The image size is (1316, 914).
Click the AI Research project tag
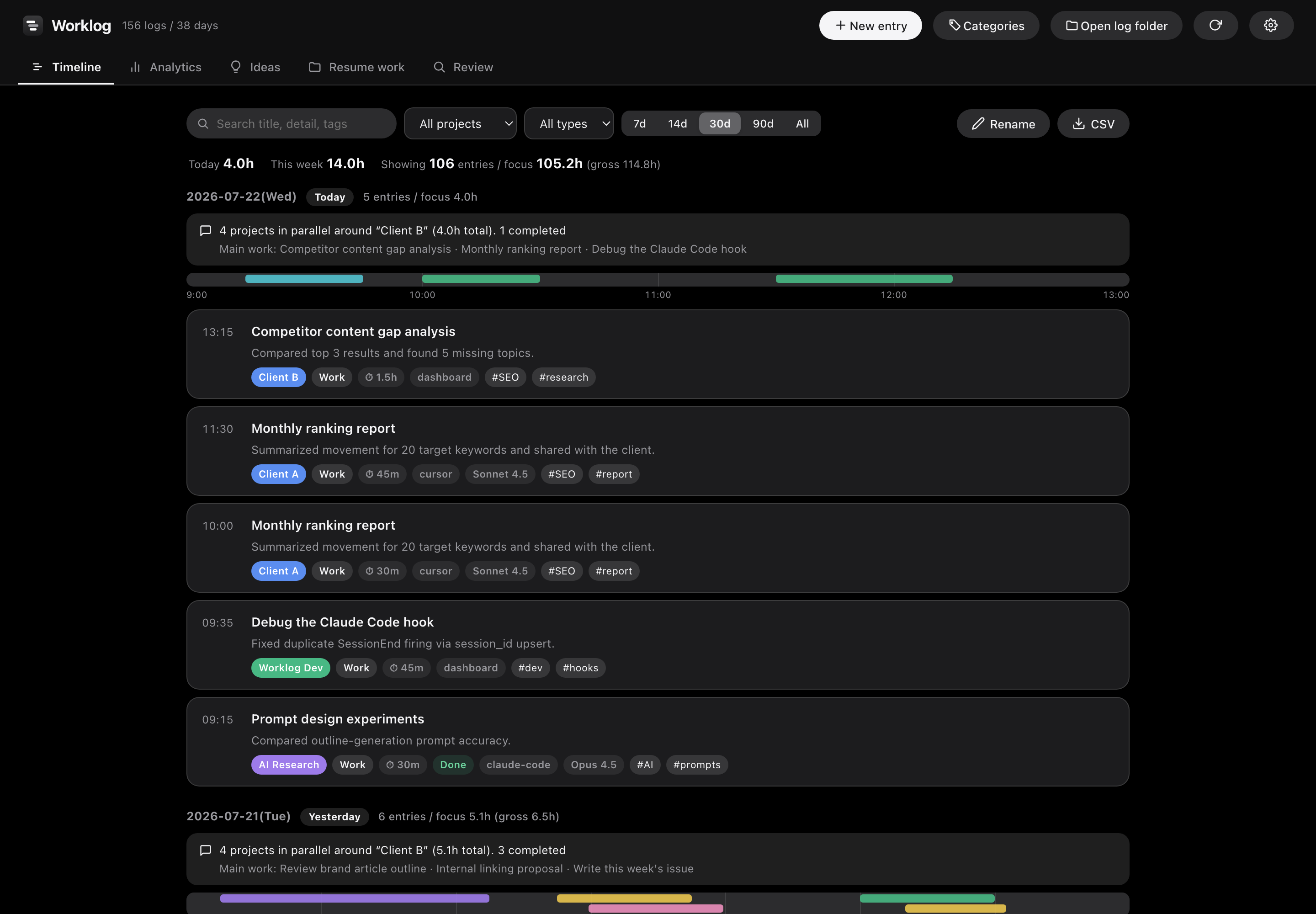click(289, 765)
